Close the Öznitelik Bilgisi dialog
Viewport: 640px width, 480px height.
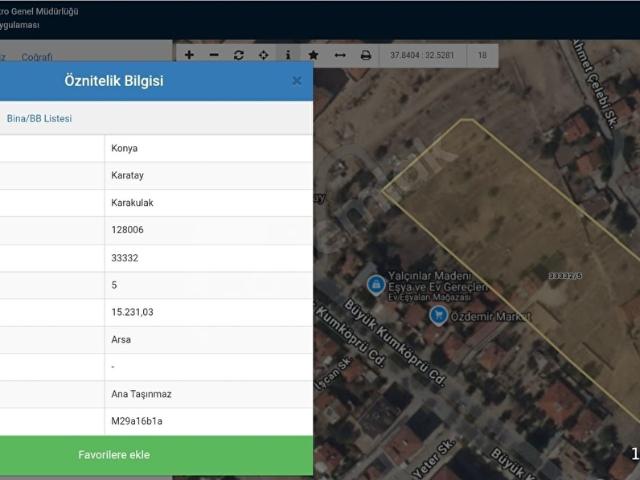coord(297,81)
